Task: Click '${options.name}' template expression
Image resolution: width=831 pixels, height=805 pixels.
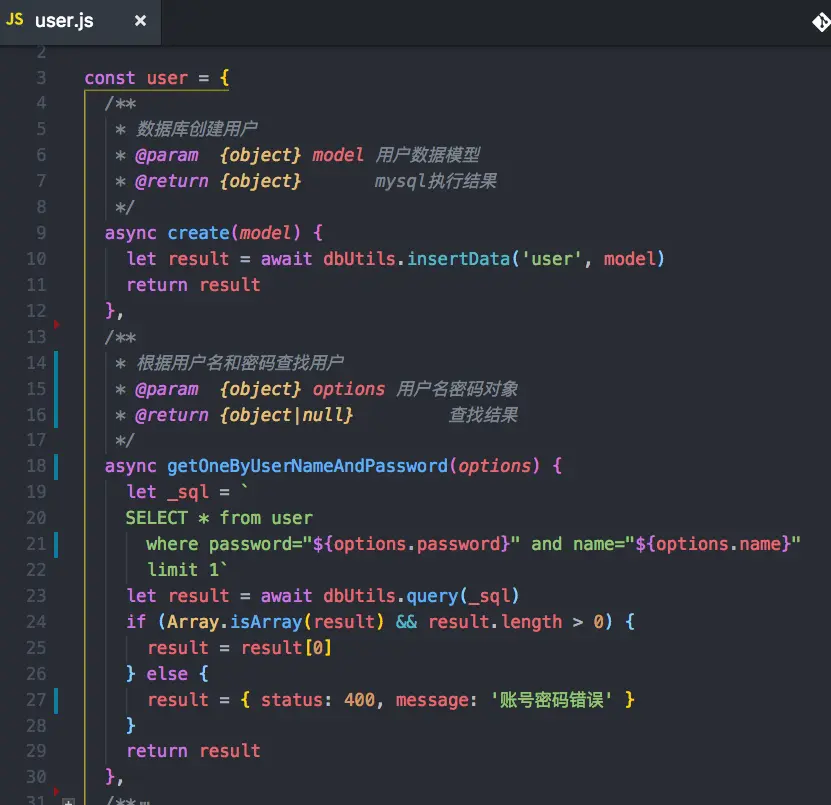Action: point(713,544)
